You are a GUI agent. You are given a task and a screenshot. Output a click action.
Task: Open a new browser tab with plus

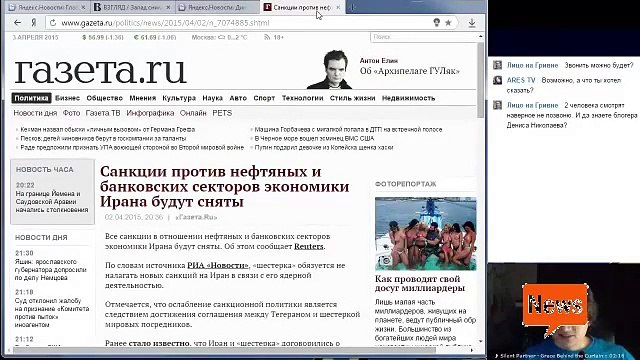pos(352,7)
